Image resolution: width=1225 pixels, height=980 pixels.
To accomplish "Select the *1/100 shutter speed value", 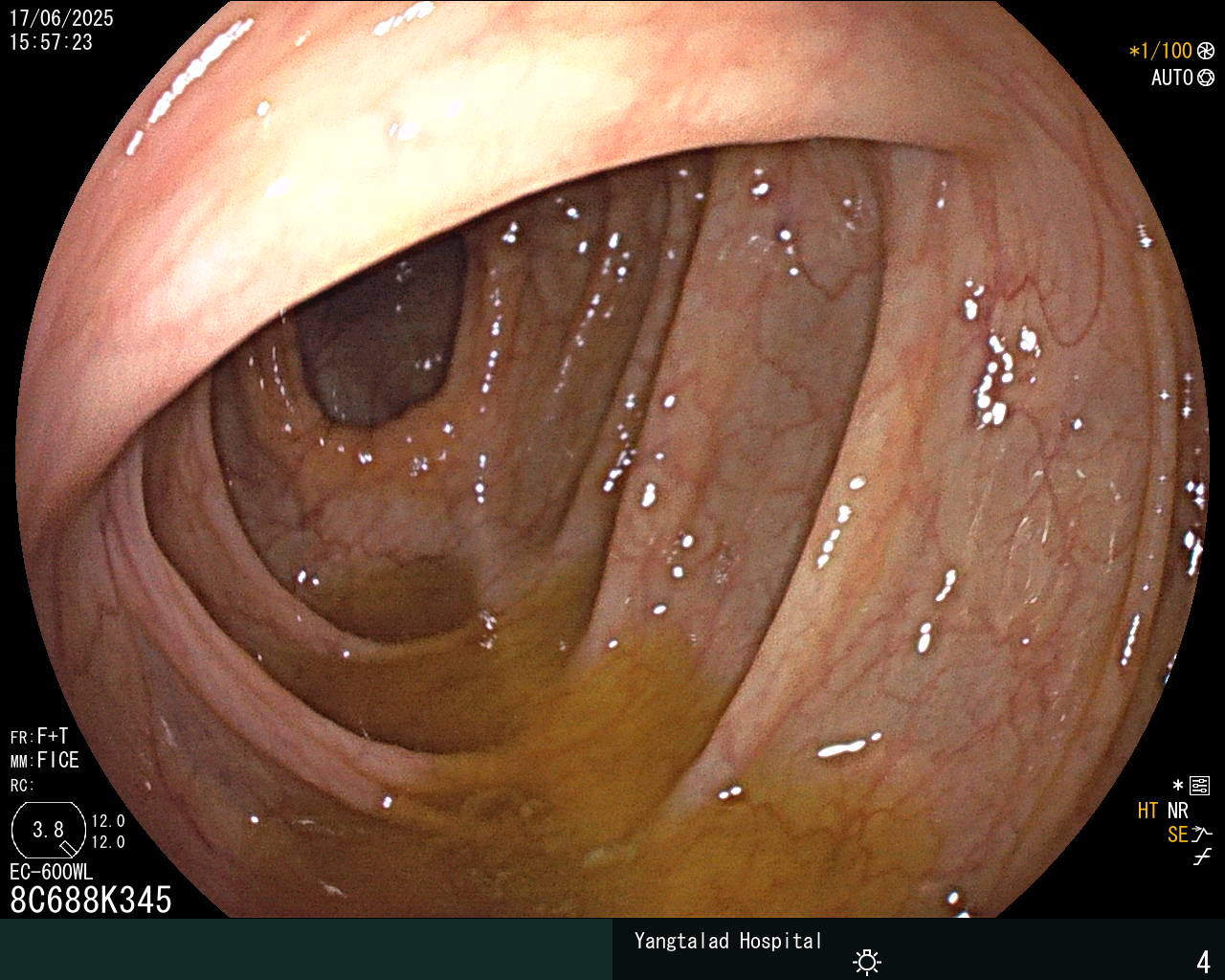I will 1161,52.
